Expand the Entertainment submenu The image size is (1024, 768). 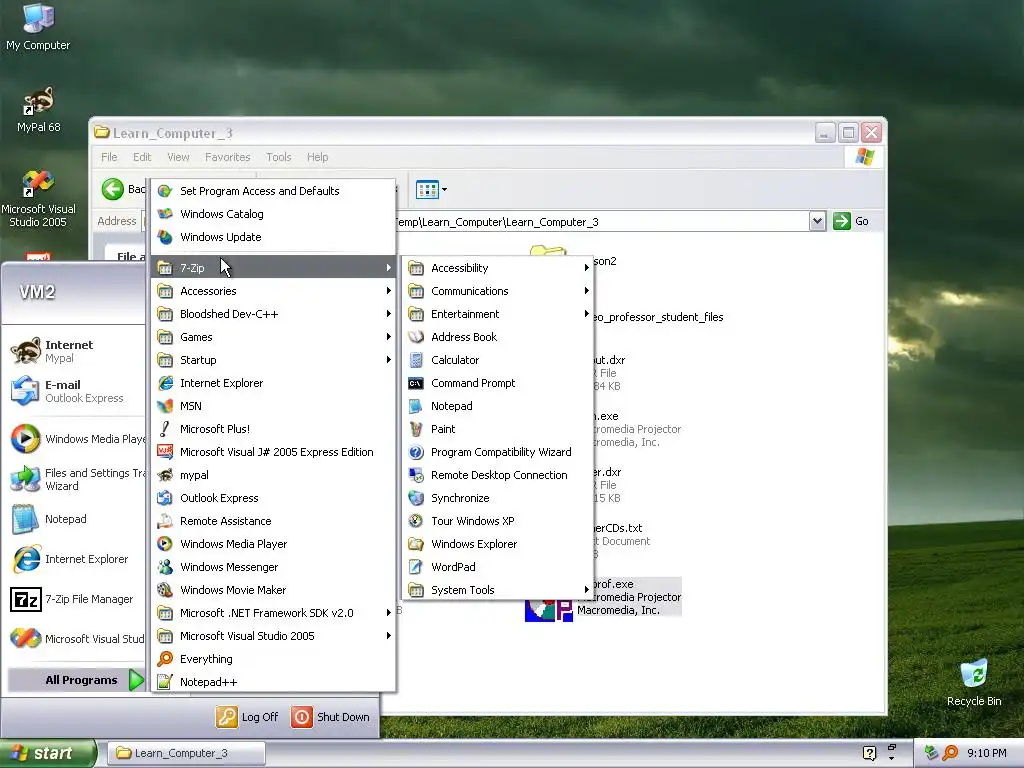(498, 314)
